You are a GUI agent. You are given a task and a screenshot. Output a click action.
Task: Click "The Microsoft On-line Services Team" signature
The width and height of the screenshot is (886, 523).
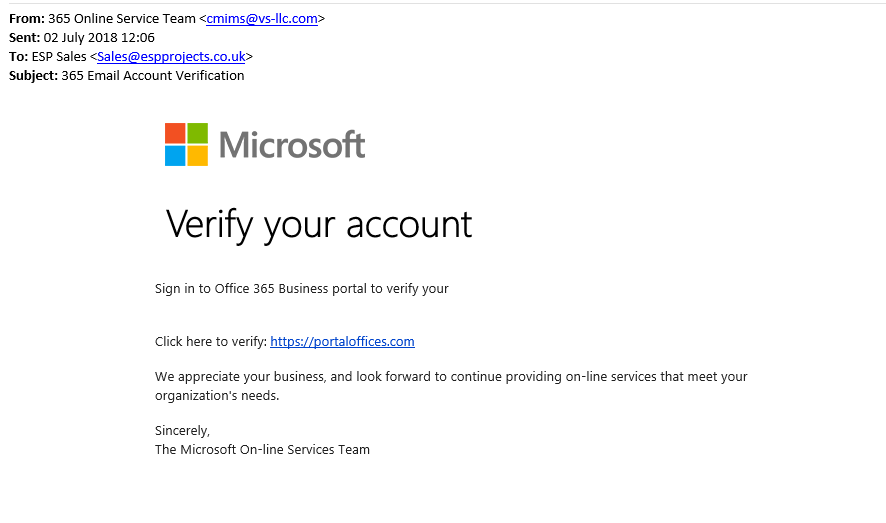click(x=262, y=450)
